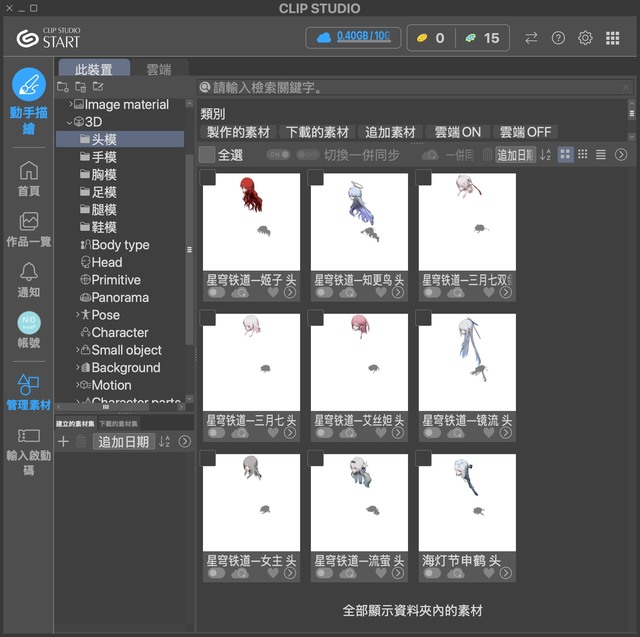This screenshot has width=640, height=637.
Task: Expand the Small object tree node
Action: click(x=77, y=350)
